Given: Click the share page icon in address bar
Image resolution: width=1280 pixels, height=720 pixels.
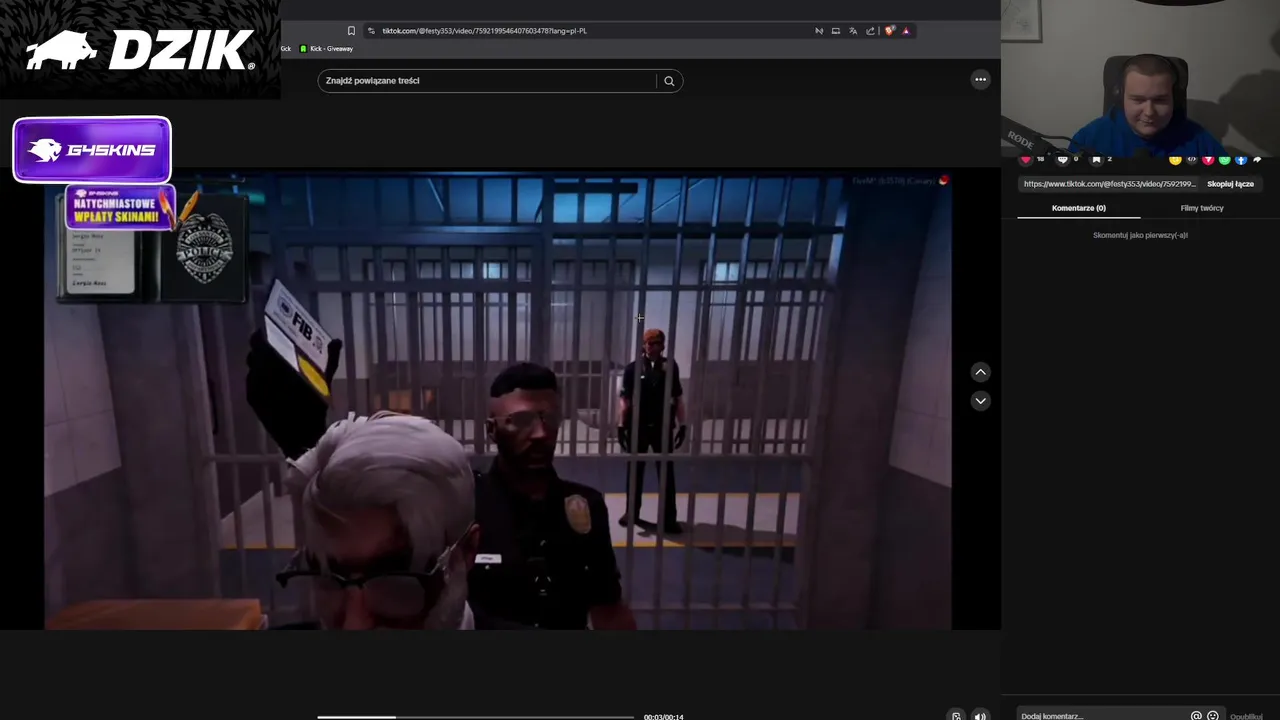Looking at the screenshot, I should (870, 31).
